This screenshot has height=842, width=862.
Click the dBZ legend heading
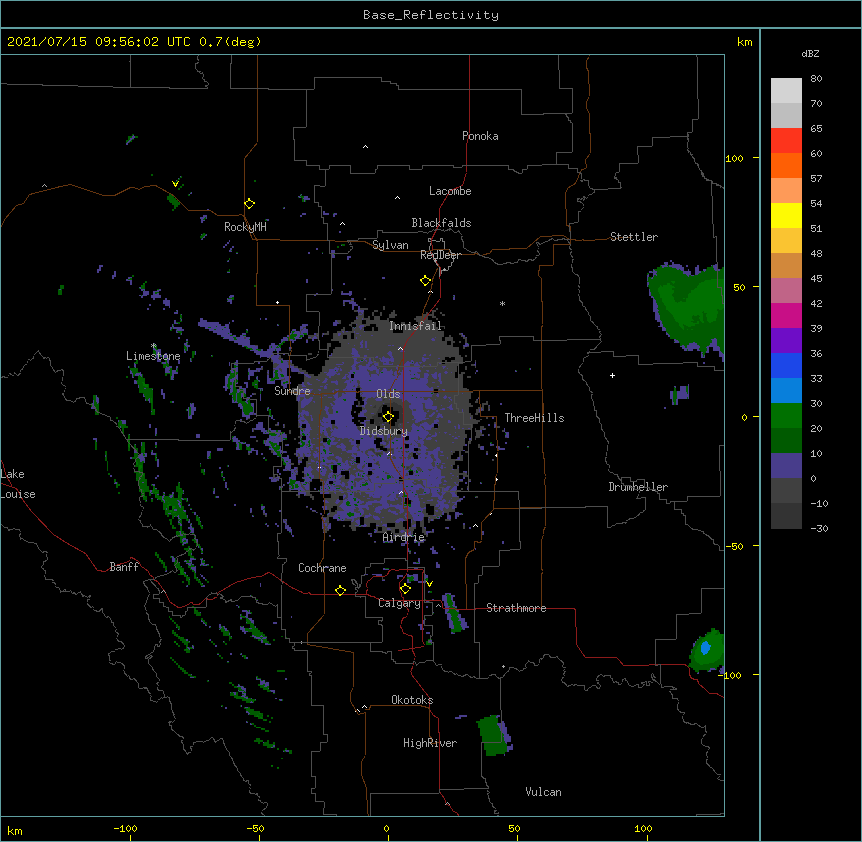pos(810,53)
